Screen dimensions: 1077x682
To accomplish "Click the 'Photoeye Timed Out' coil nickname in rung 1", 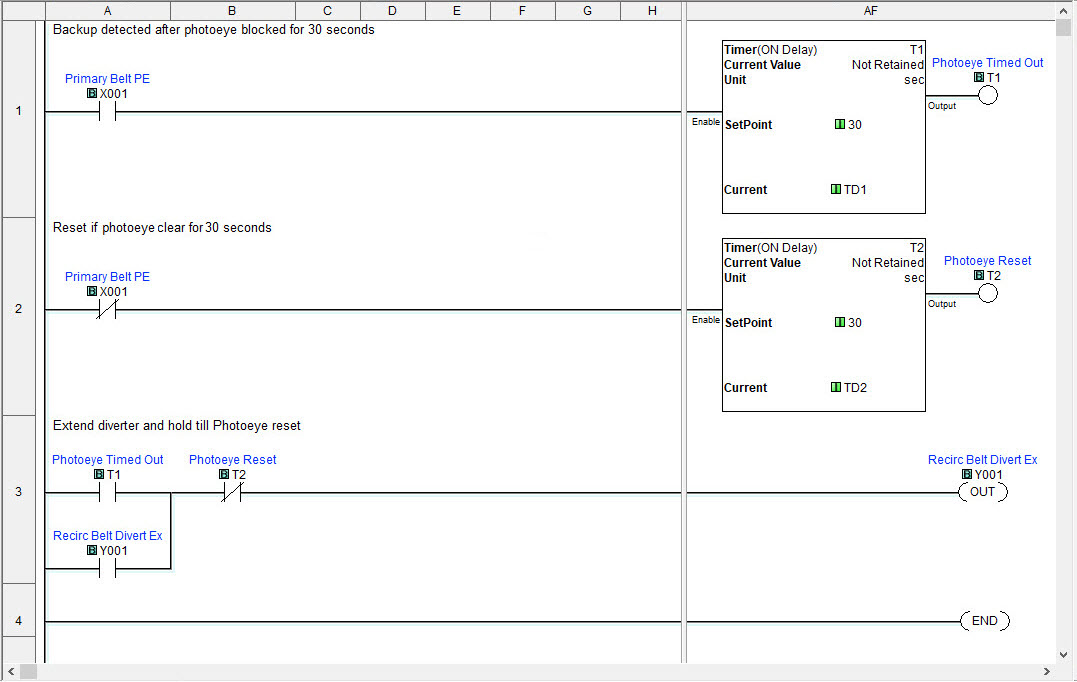I will (987, 62).
